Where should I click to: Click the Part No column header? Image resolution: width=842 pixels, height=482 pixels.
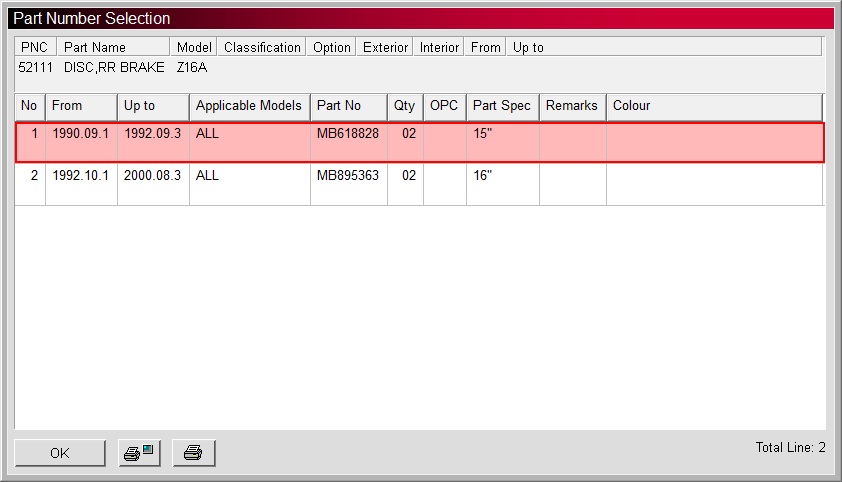point(348,106)
